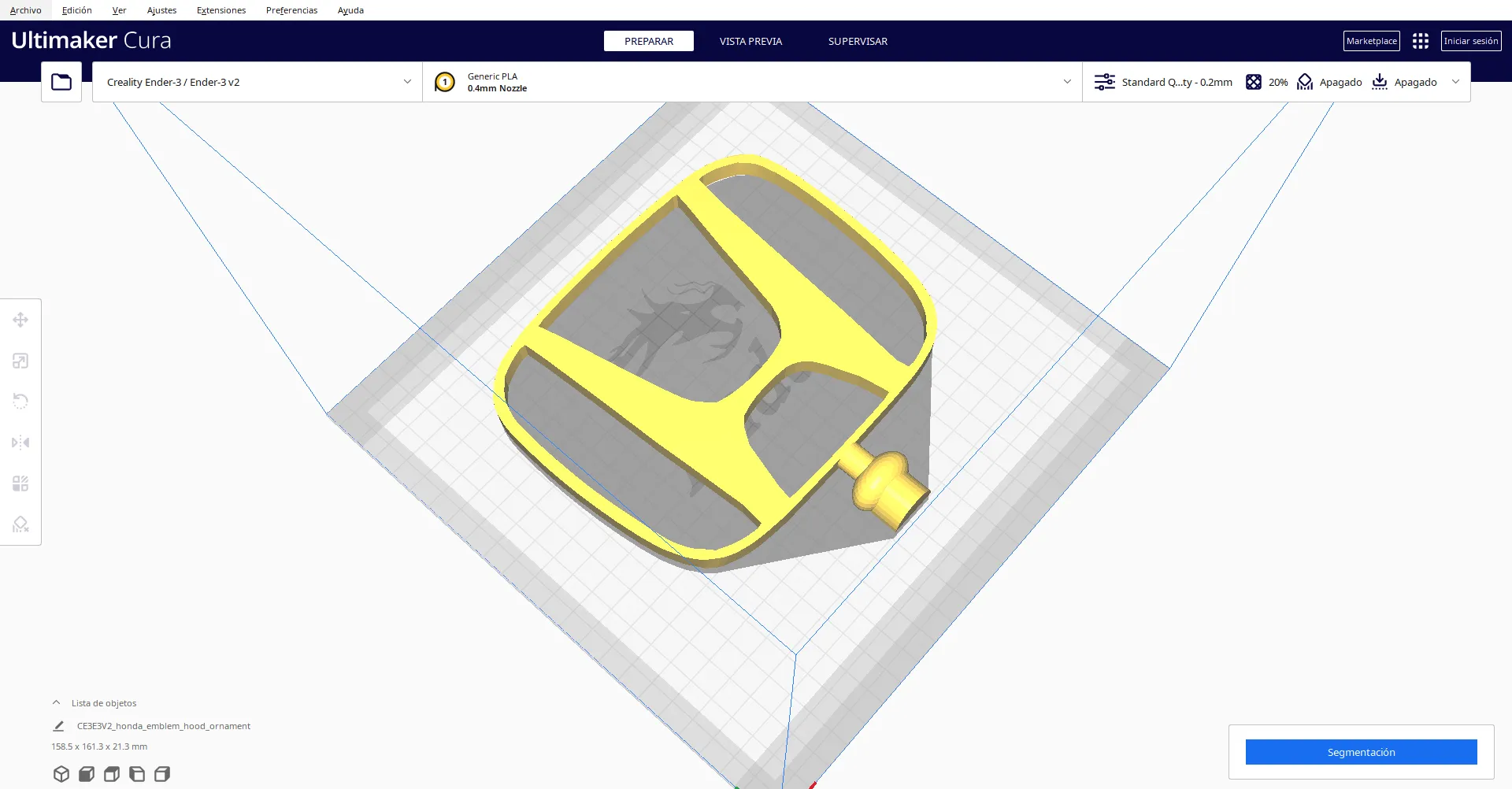Open the Ajustes menu
Image resolution: width=1512 pixels, height=789 pixels.
pos(162,10)
